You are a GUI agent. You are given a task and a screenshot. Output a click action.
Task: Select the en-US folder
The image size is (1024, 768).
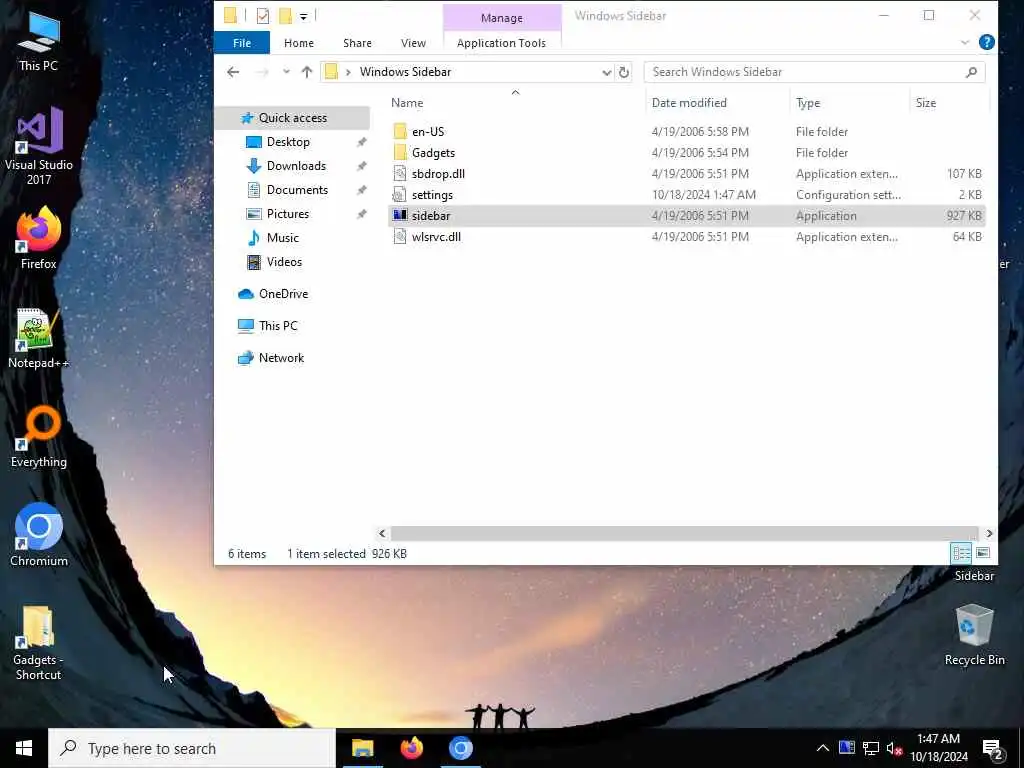[686, 132]
